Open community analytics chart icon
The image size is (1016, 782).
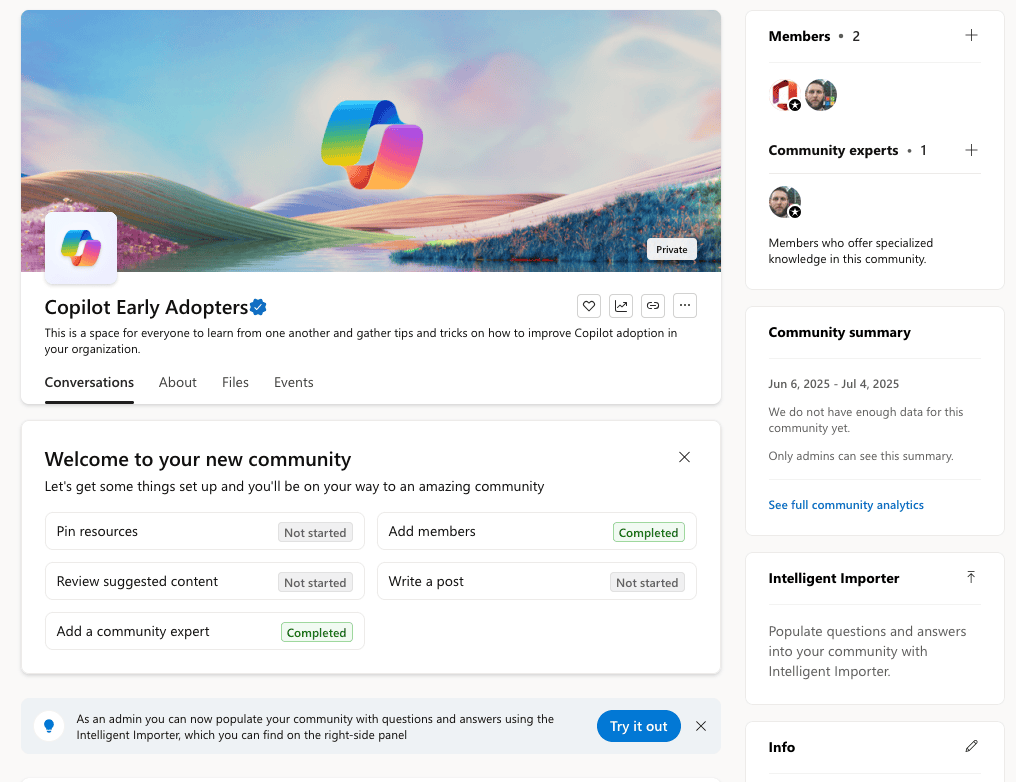pos(621,306)
